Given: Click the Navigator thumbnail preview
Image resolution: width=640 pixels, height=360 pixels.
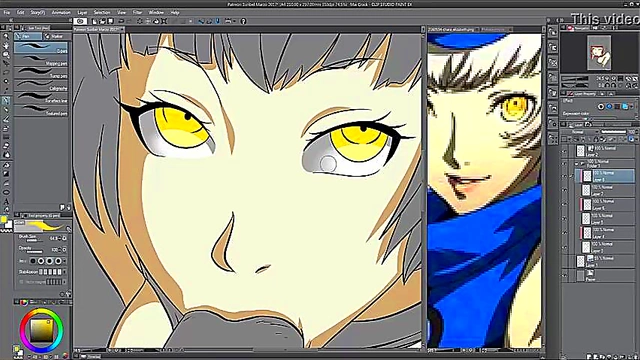Looking at the screenshot, I should click(x=599, y=53).
